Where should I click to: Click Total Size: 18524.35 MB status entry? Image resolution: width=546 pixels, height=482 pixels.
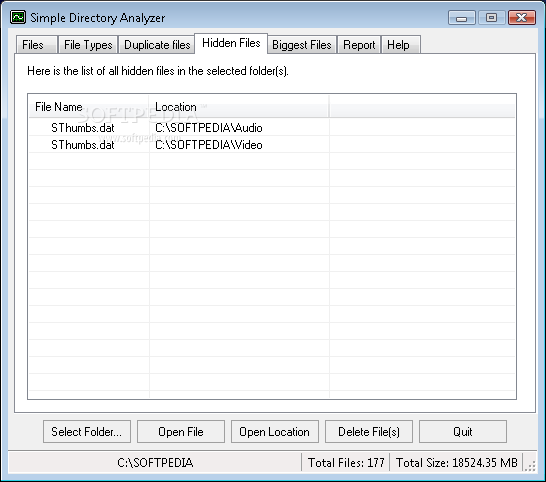coord(457,462)
